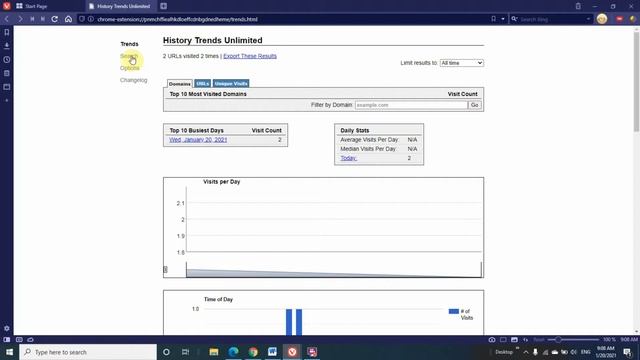Open the Bookmarks side panel
This screenshot has height=360, width=640.
click(x=7, y=32)
